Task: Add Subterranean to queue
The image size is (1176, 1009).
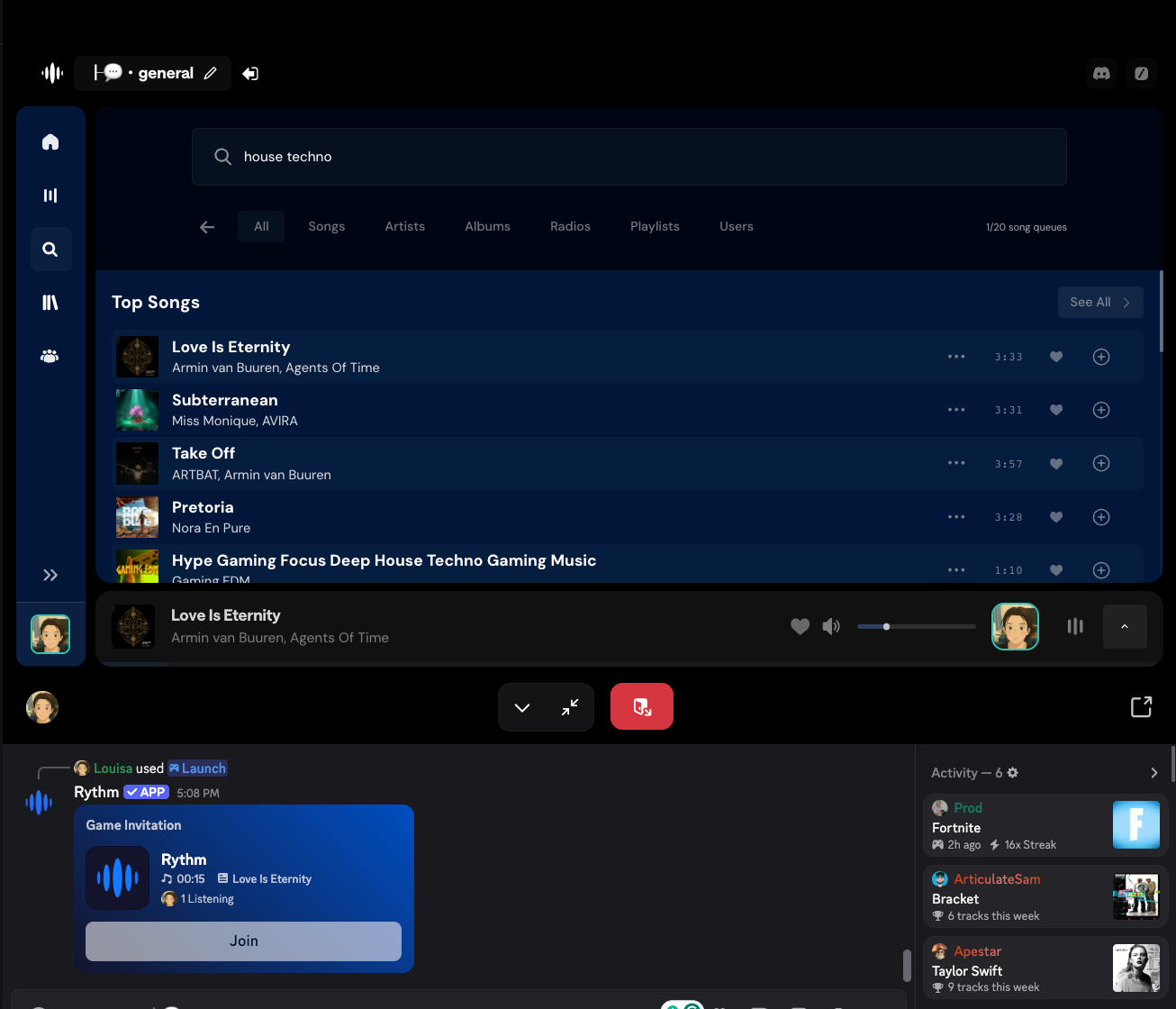Action: coord(1100,410)
